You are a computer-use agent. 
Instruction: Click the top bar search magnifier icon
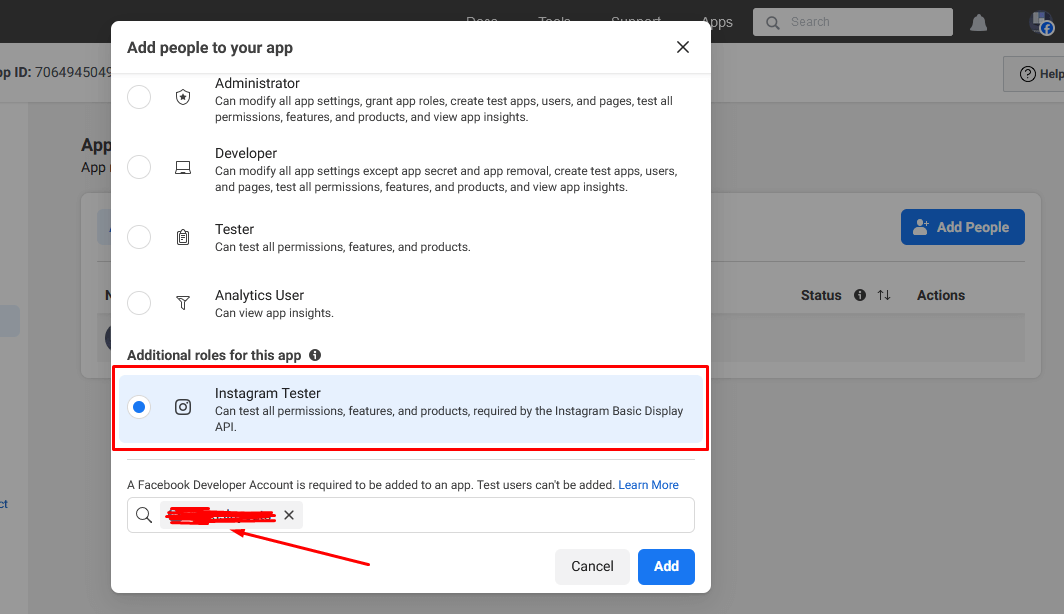point(773,22)
